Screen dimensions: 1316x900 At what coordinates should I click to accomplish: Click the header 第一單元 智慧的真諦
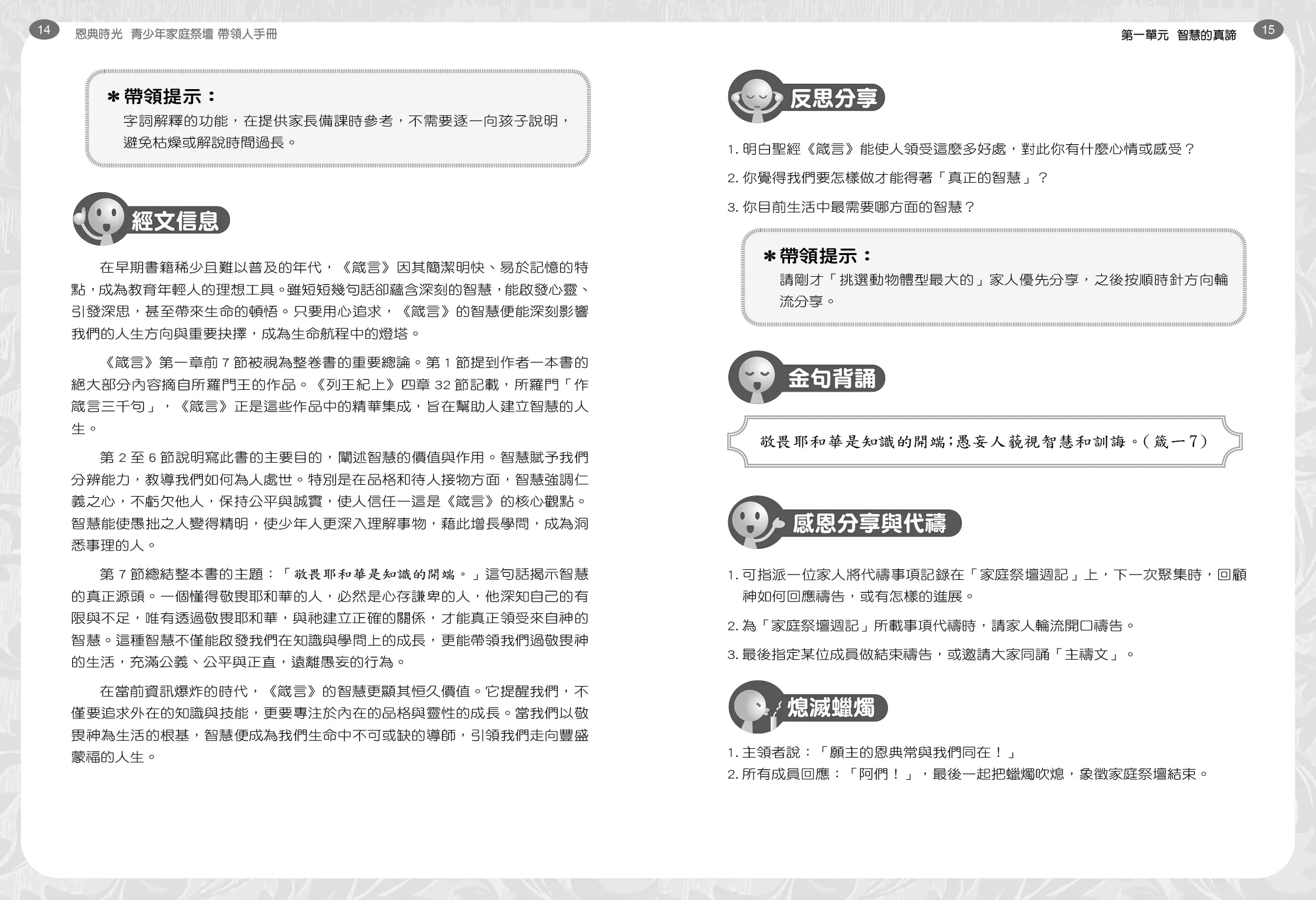click(1178, 35)
